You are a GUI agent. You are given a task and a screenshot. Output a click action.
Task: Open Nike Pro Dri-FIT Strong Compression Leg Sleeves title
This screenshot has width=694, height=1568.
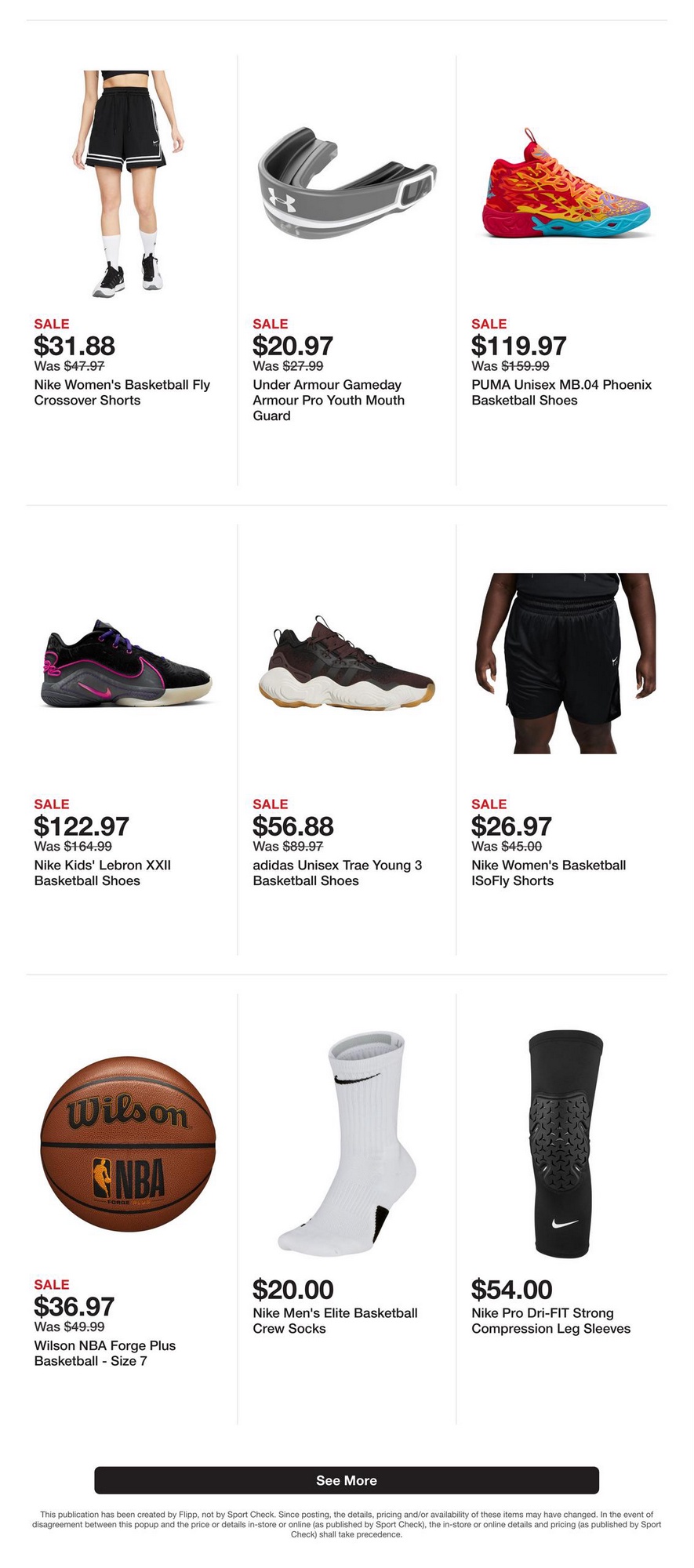point(551,1320)
